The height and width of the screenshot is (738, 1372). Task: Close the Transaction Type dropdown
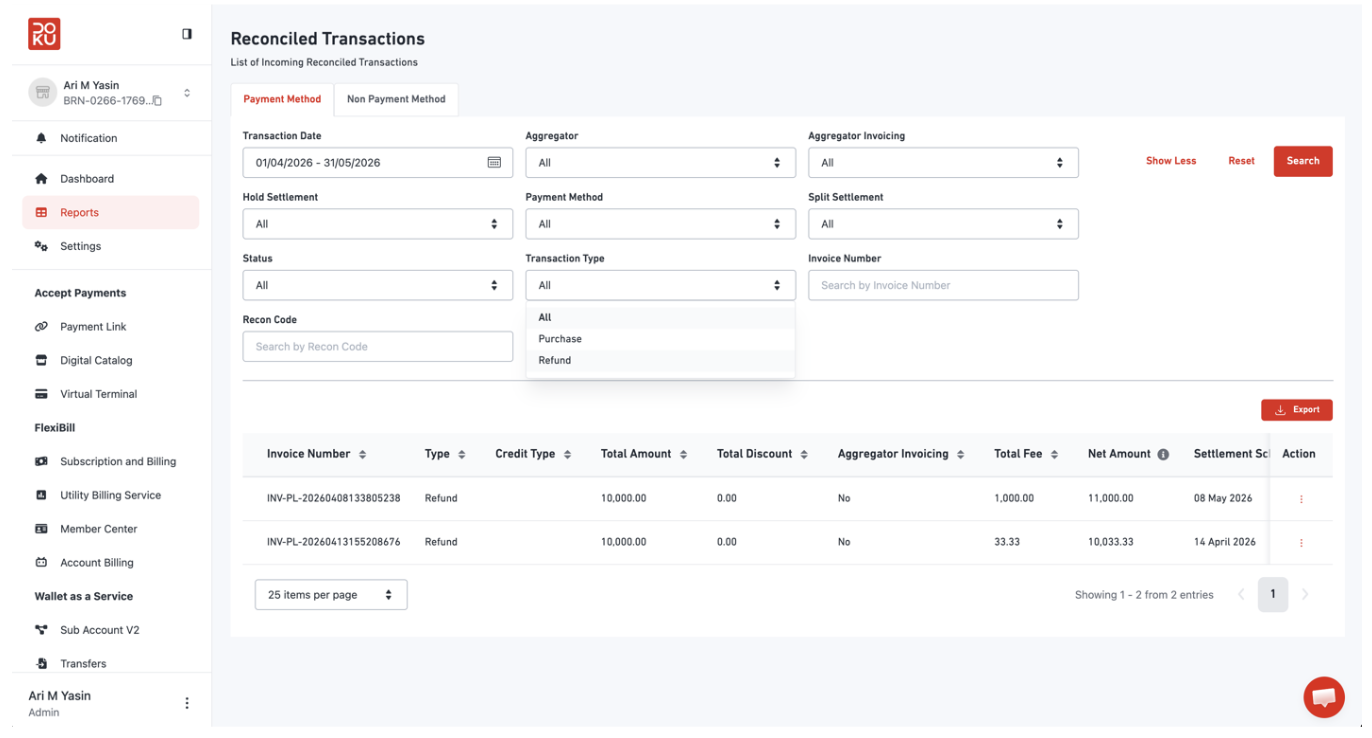(661, 285)
